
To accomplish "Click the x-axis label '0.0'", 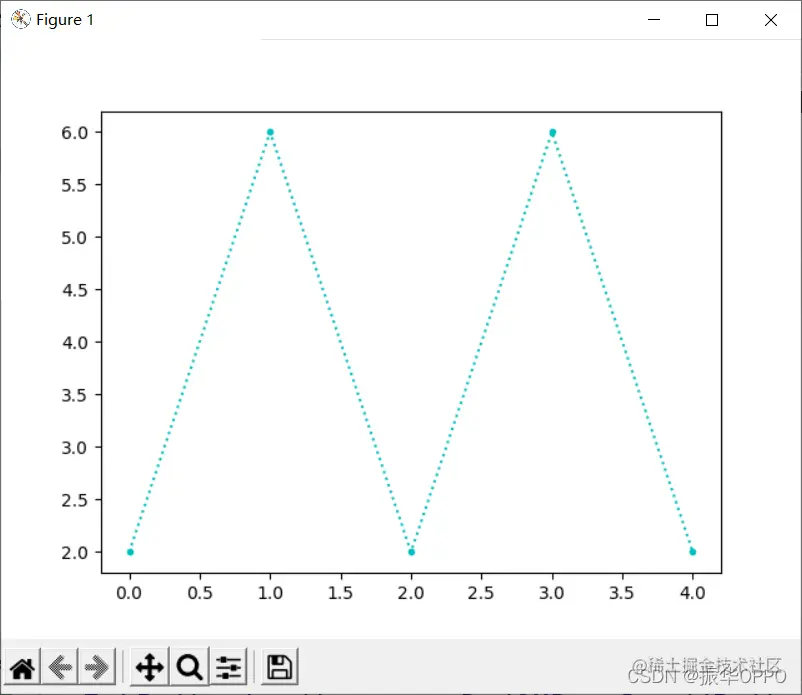I will click(x=129, y=593).
